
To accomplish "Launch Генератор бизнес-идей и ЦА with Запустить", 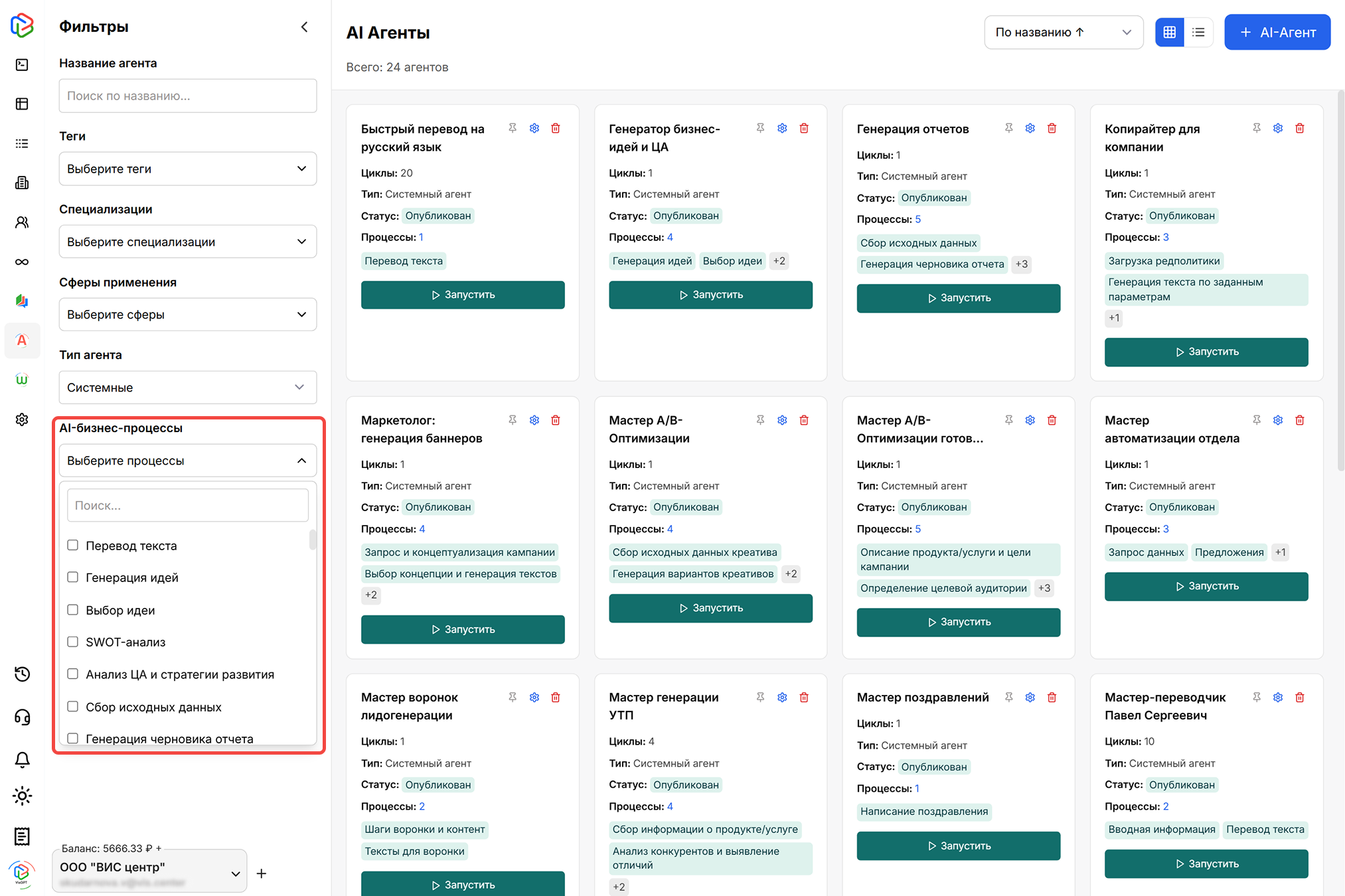I will [x=710, y=295].
